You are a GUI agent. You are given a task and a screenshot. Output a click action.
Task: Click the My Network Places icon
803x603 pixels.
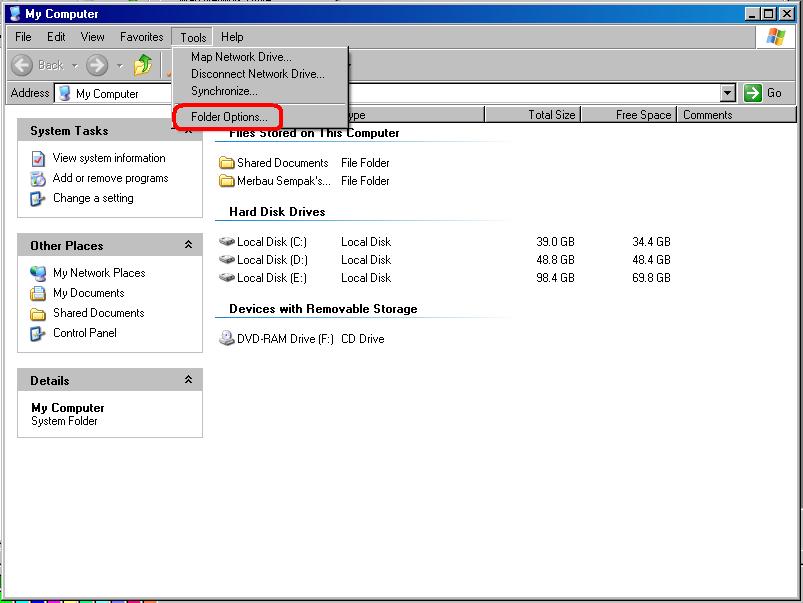37,273
